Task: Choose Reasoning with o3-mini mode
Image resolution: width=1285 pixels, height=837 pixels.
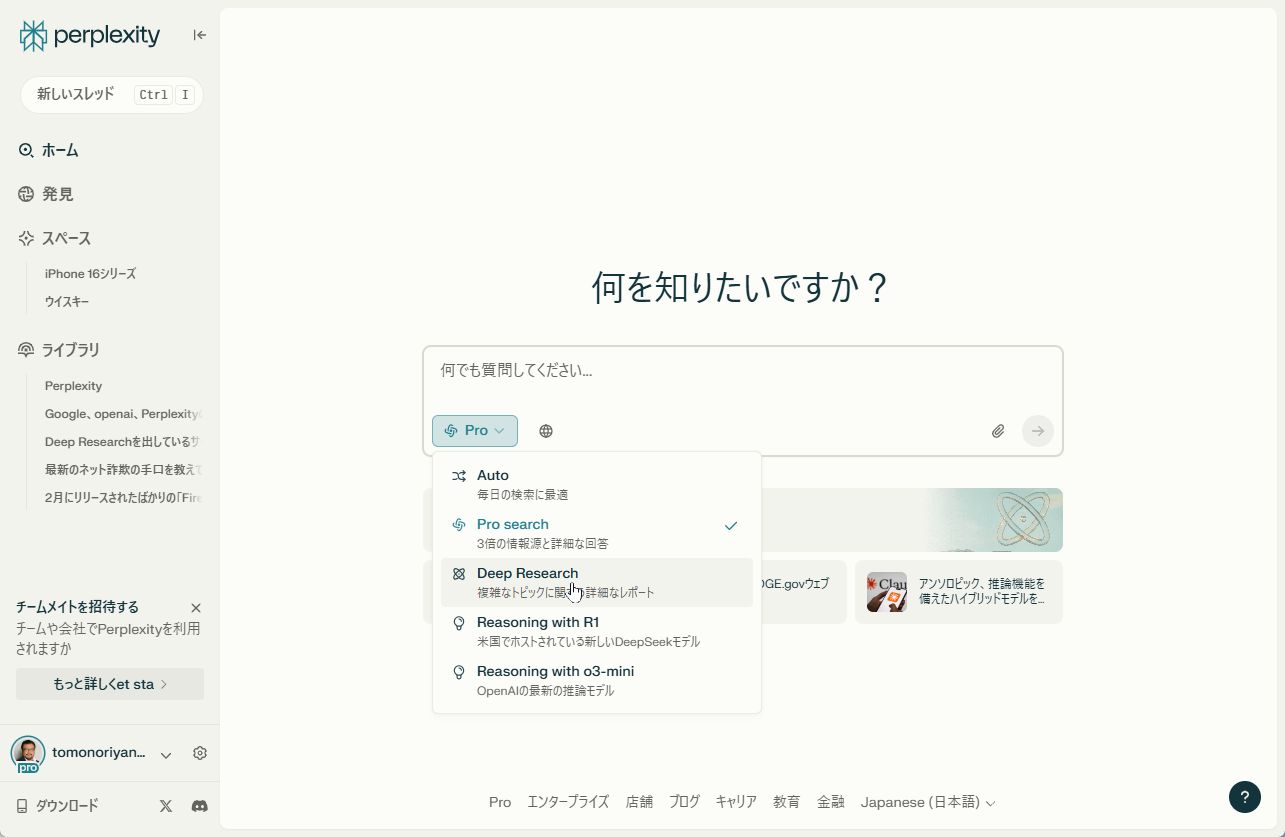Action: click(597, 680)
